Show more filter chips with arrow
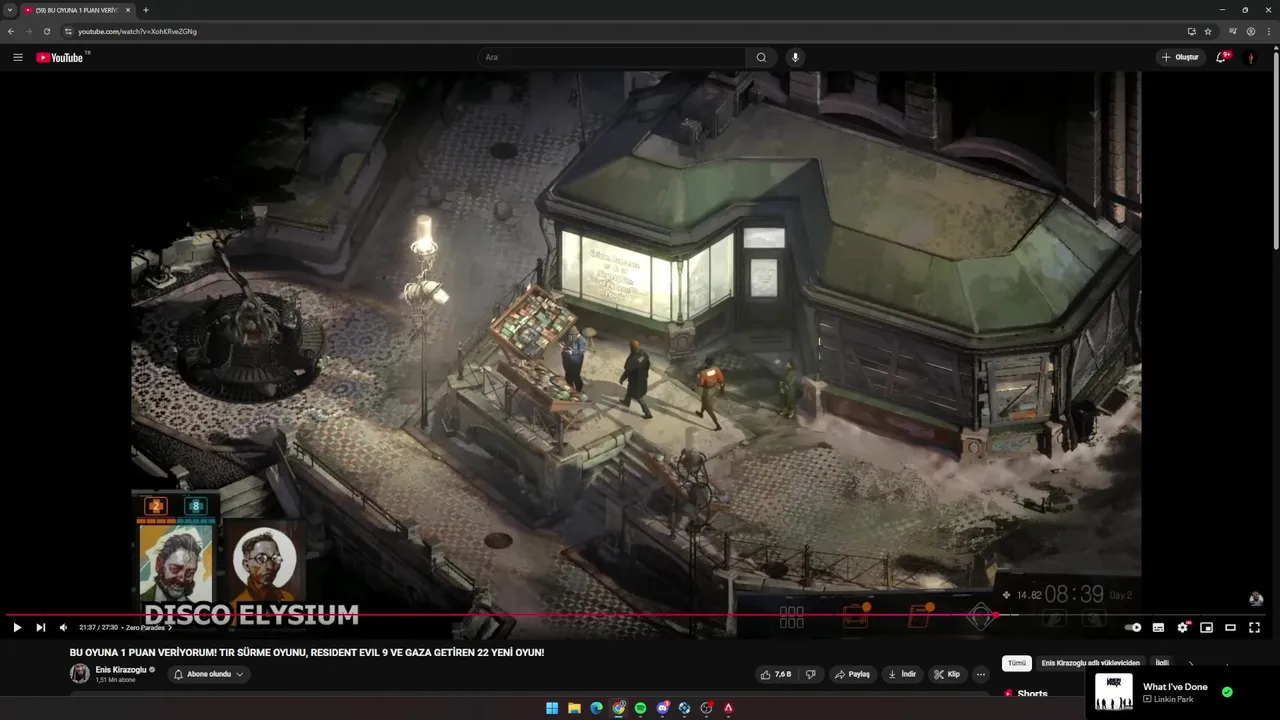Image resolution: width=1280 pixels, height=720 pixels. click(x=1191, y=663)
